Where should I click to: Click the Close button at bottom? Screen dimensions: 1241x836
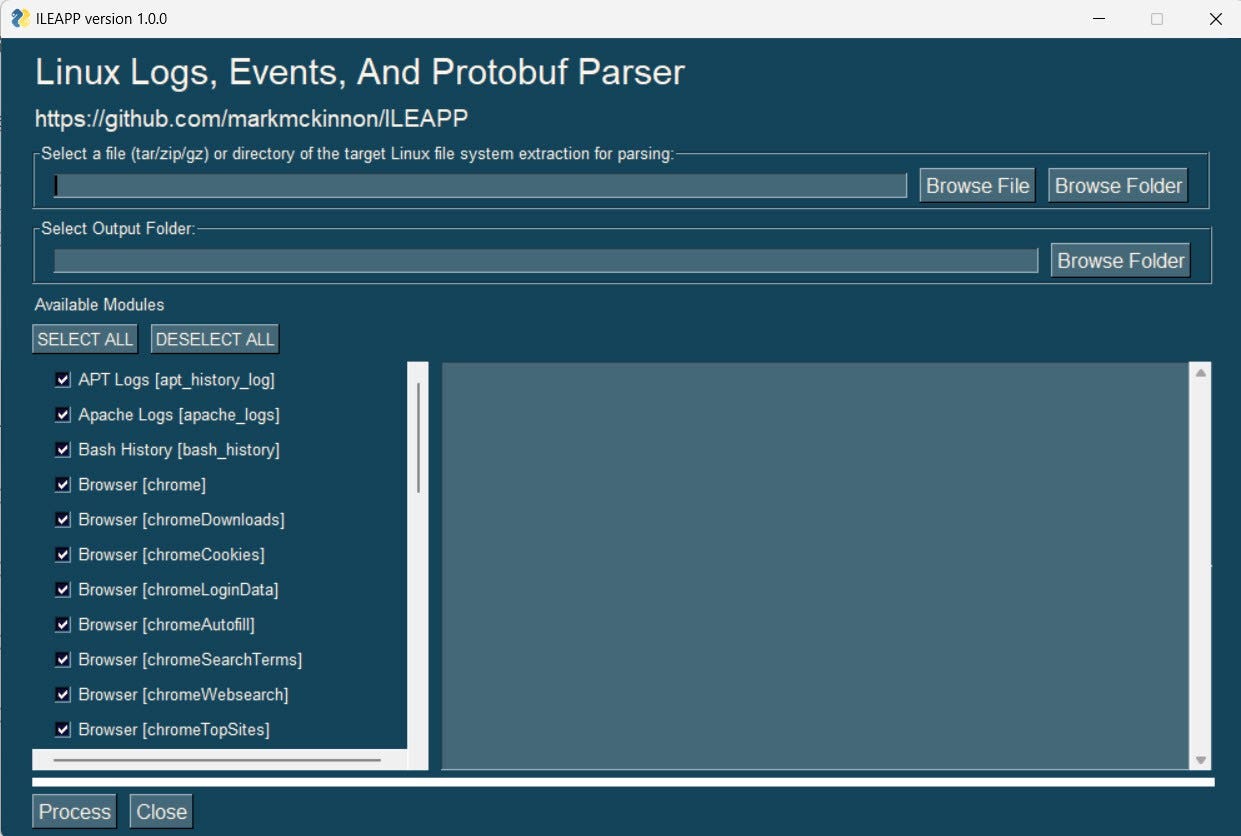(161, 812)
